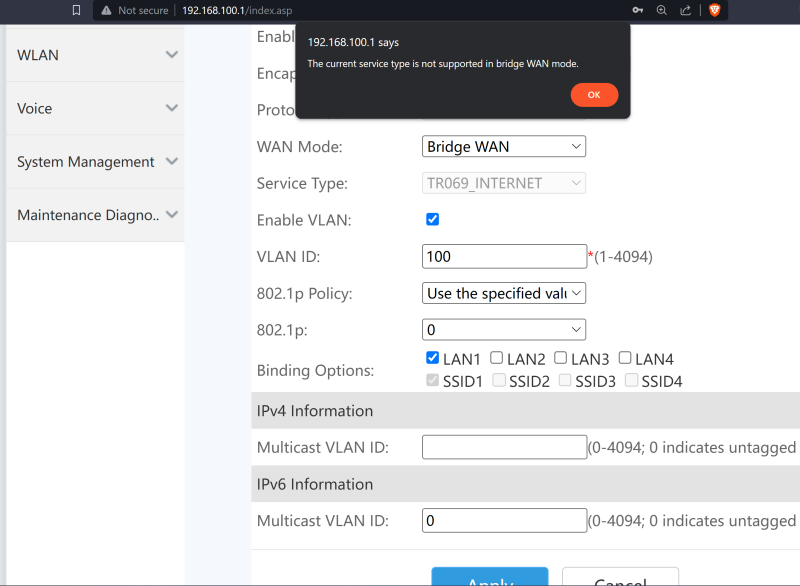Open the 802.1p Policy dropdown

coord(504,294)
